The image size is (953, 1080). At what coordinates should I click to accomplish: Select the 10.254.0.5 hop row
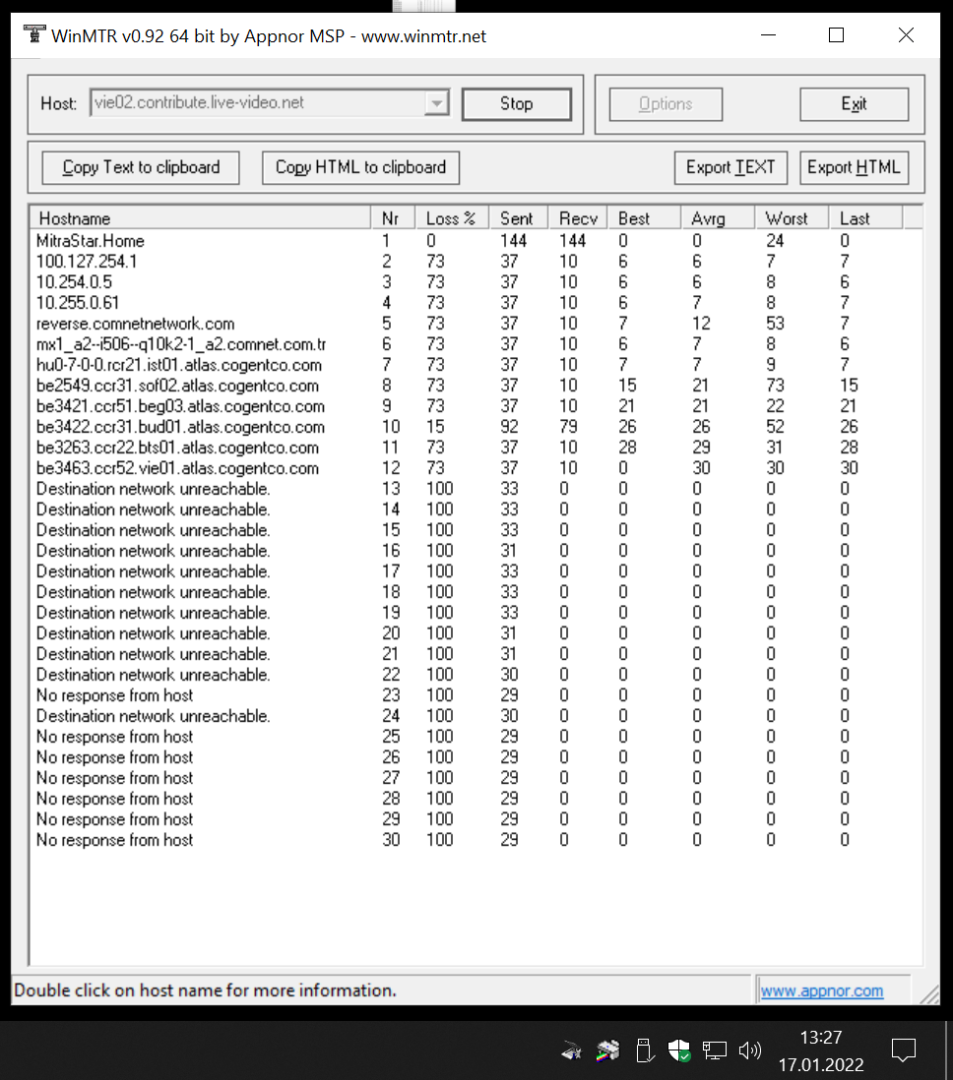tap(475, 282)
